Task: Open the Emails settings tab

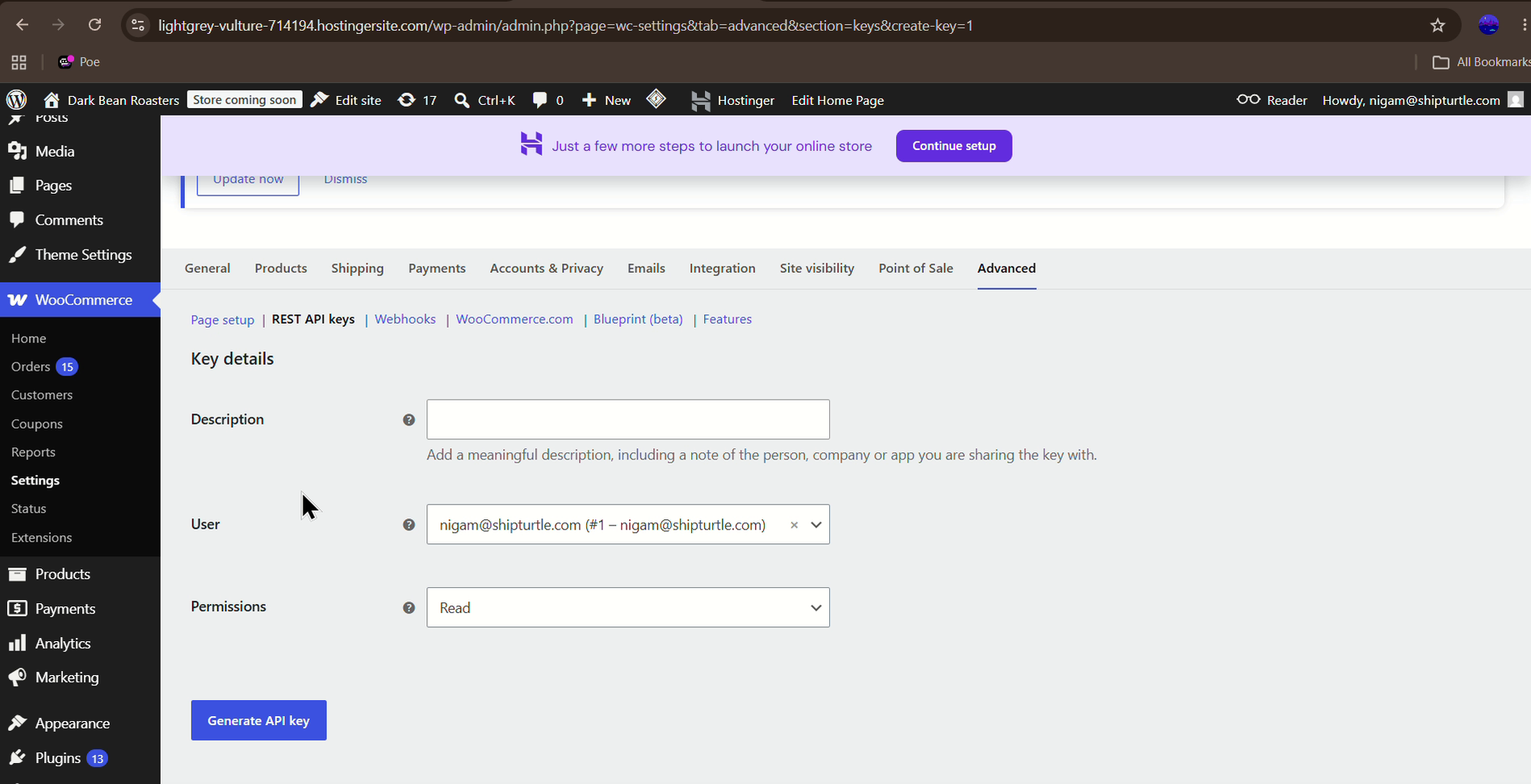Action: [646, 268]
